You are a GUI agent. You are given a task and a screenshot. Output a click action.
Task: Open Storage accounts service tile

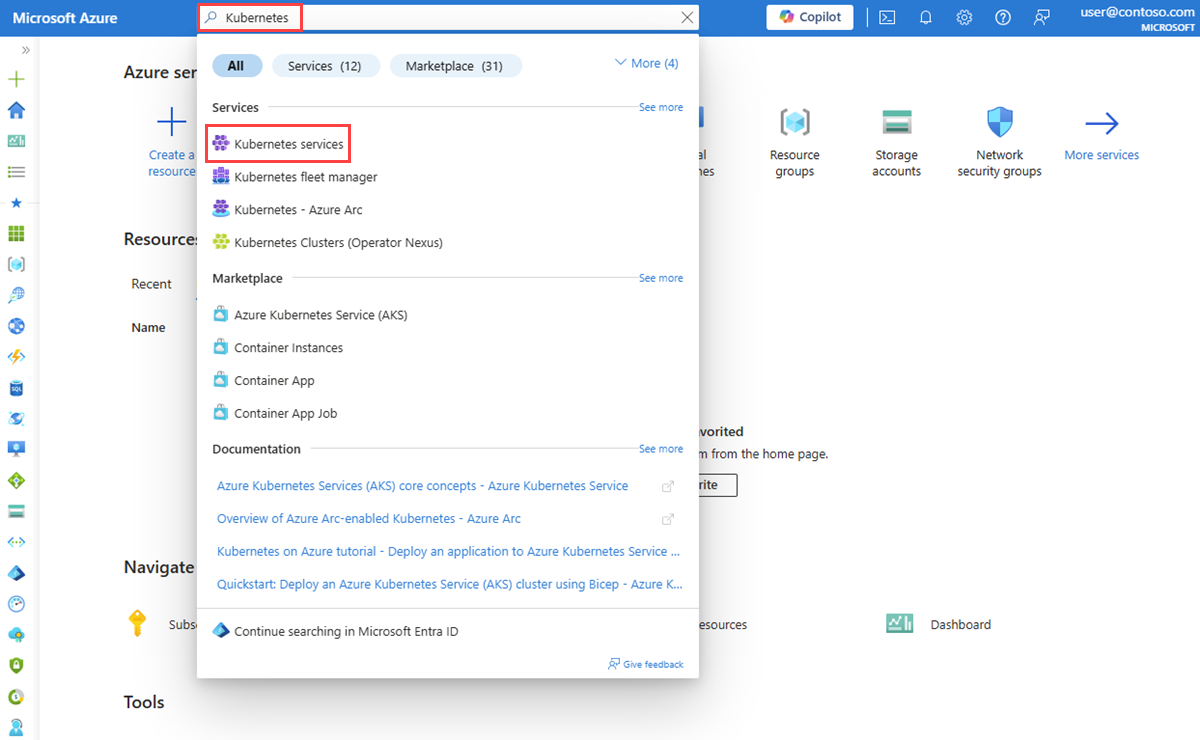pyautogui.click(x=896, y=142)
